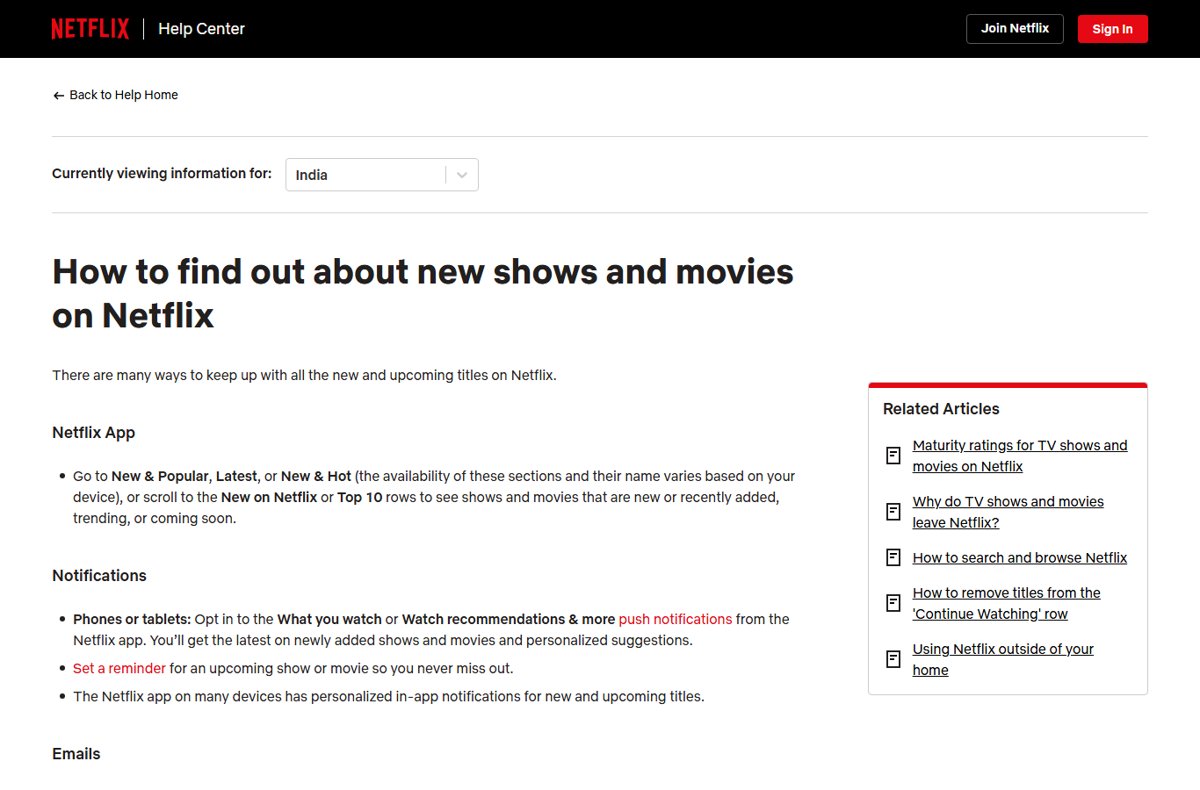The image size is (1200, 790).
Task: Click the chevron arrow in country selector
Action: pos(462,174)
